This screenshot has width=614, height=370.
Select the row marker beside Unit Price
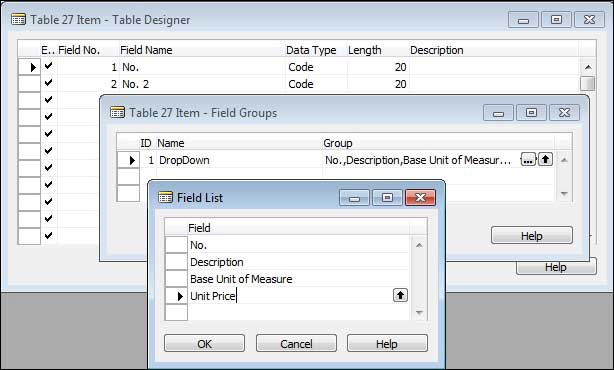pos(176,296)
